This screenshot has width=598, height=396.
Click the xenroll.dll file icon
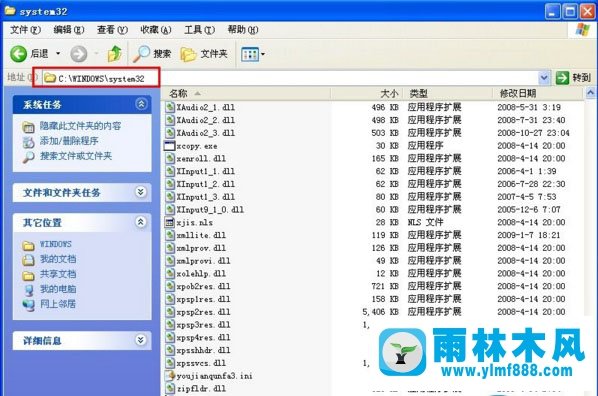point(169,158)
